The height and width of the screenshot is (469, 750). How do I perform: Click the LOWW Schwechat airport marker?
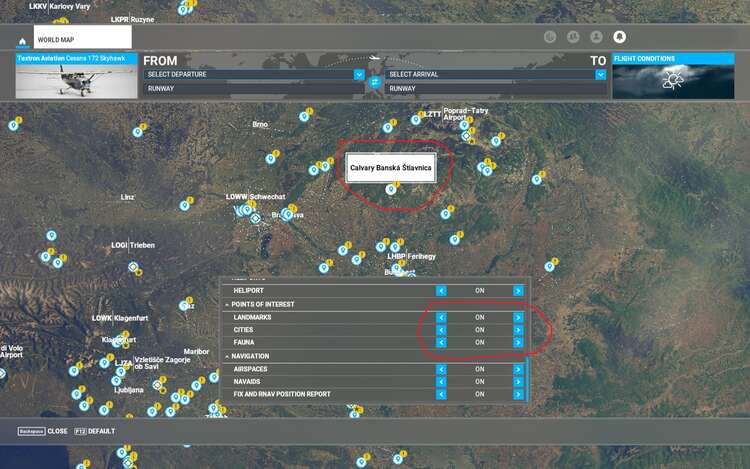[x=255, y=218]
